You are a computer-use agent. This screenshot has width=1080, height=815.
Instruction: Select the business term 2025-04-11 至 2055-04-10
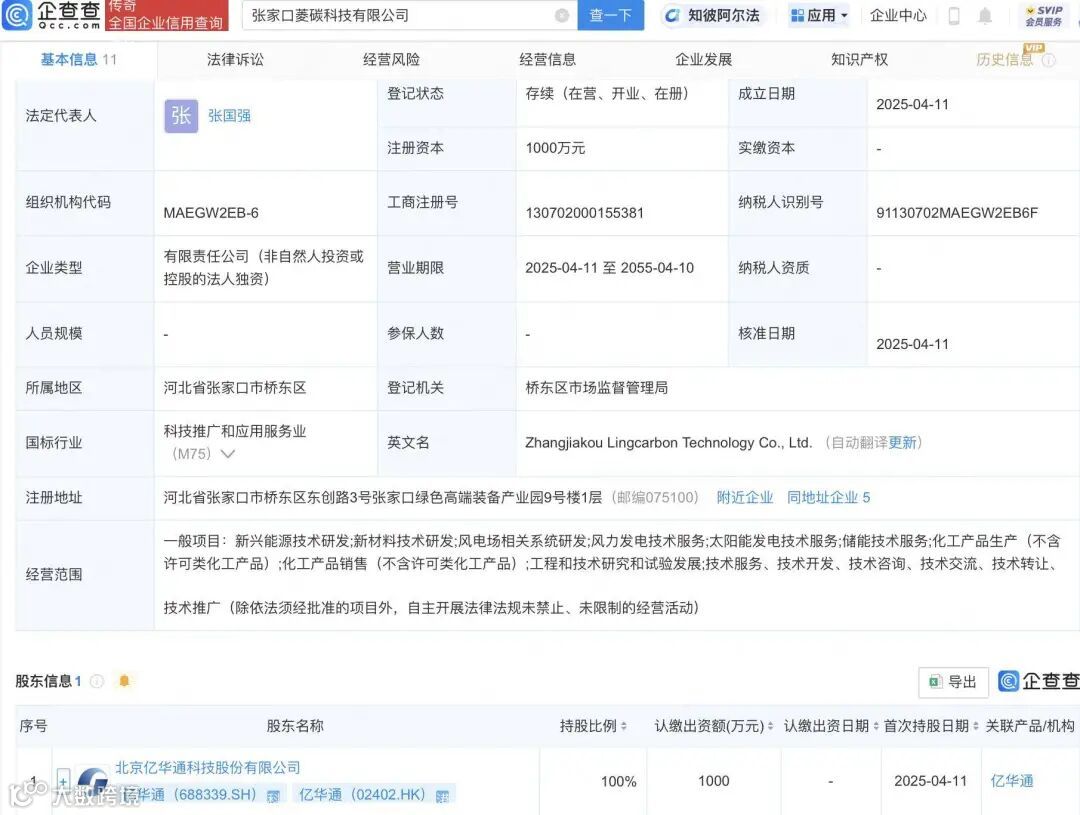(610, 268)
